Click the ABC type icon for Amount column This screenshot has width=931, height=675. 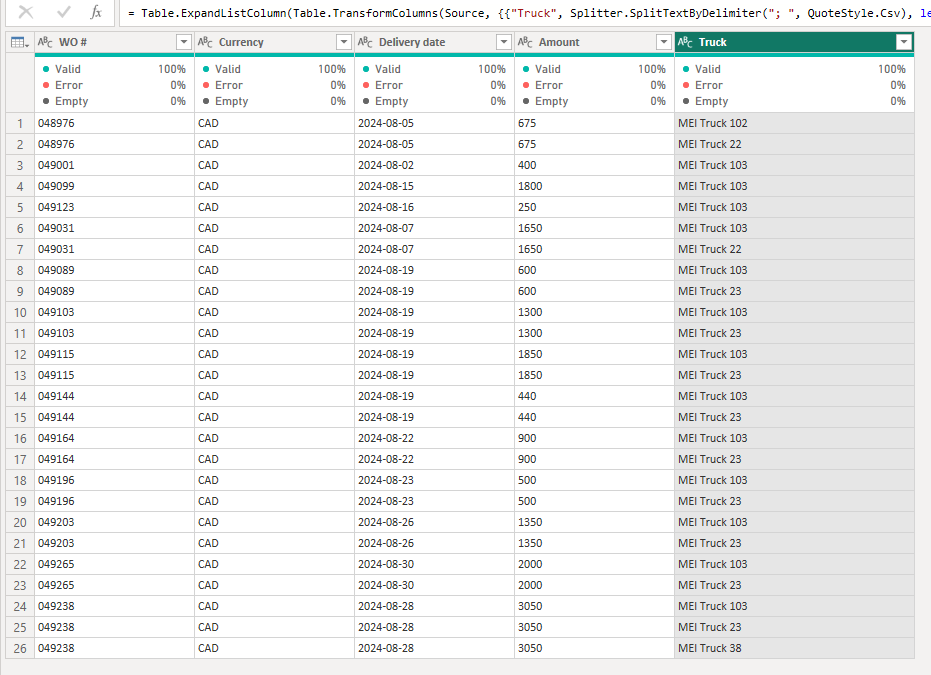click(525, 42)
